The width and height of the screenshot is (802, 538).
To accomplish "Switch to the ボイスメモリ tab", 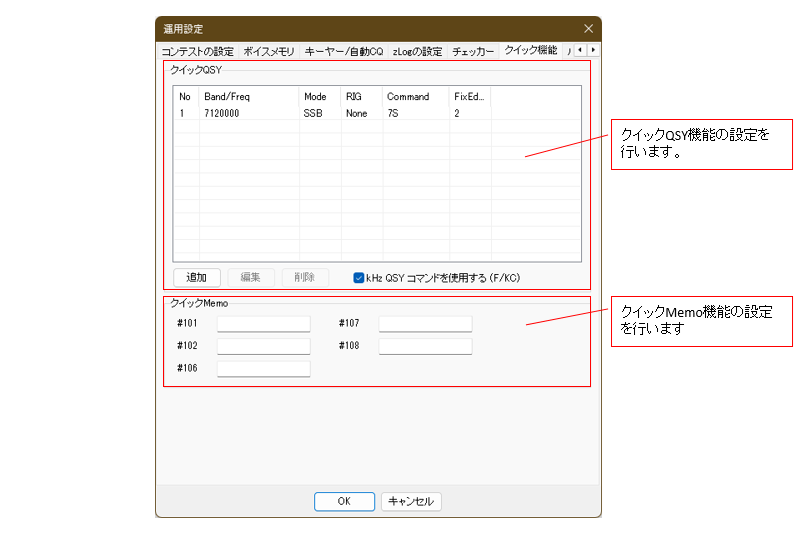I will (x=269, y=52).
